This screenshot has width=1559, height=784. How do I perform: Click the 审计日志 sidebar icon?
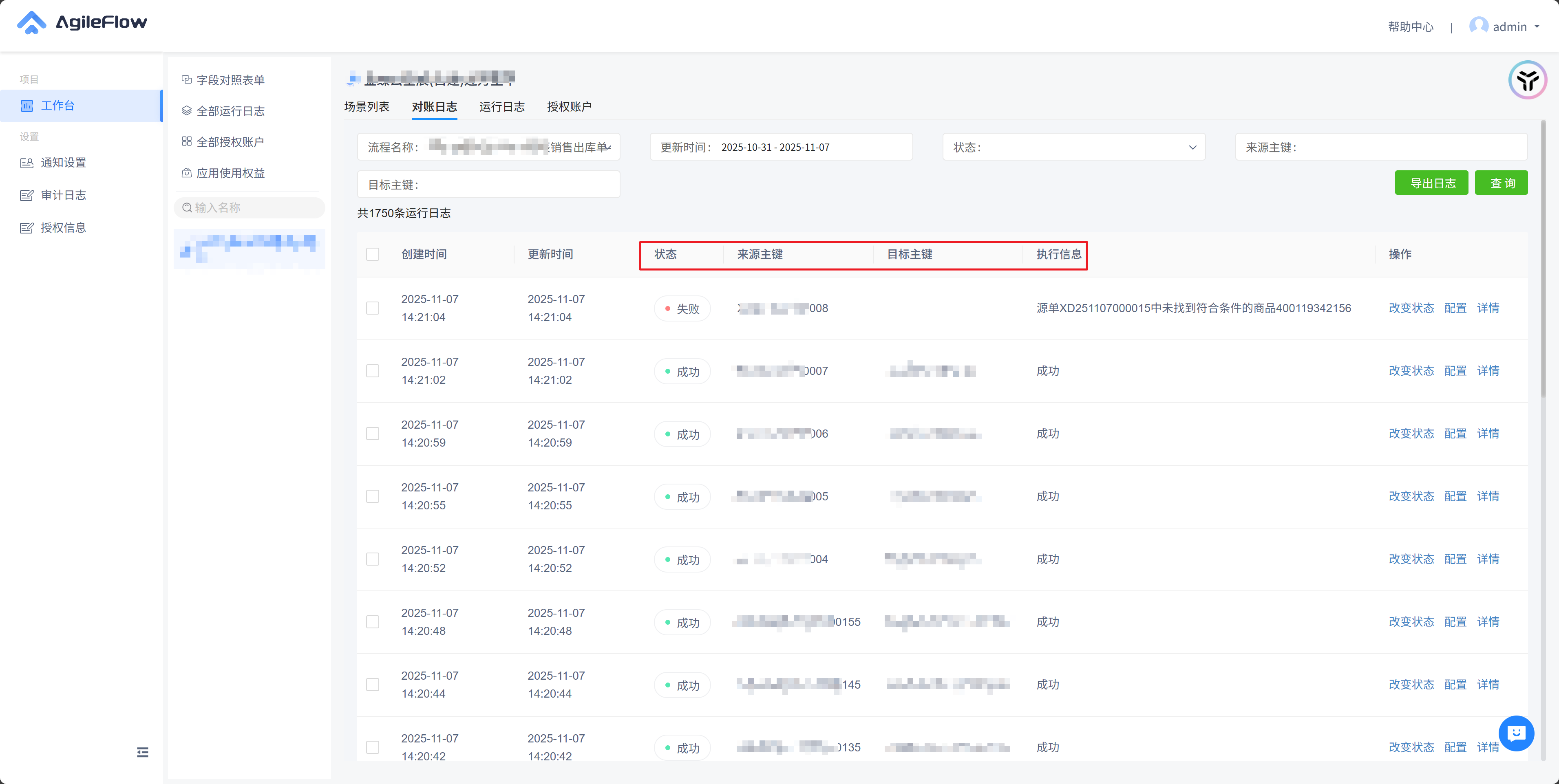(x=26, y=196)
